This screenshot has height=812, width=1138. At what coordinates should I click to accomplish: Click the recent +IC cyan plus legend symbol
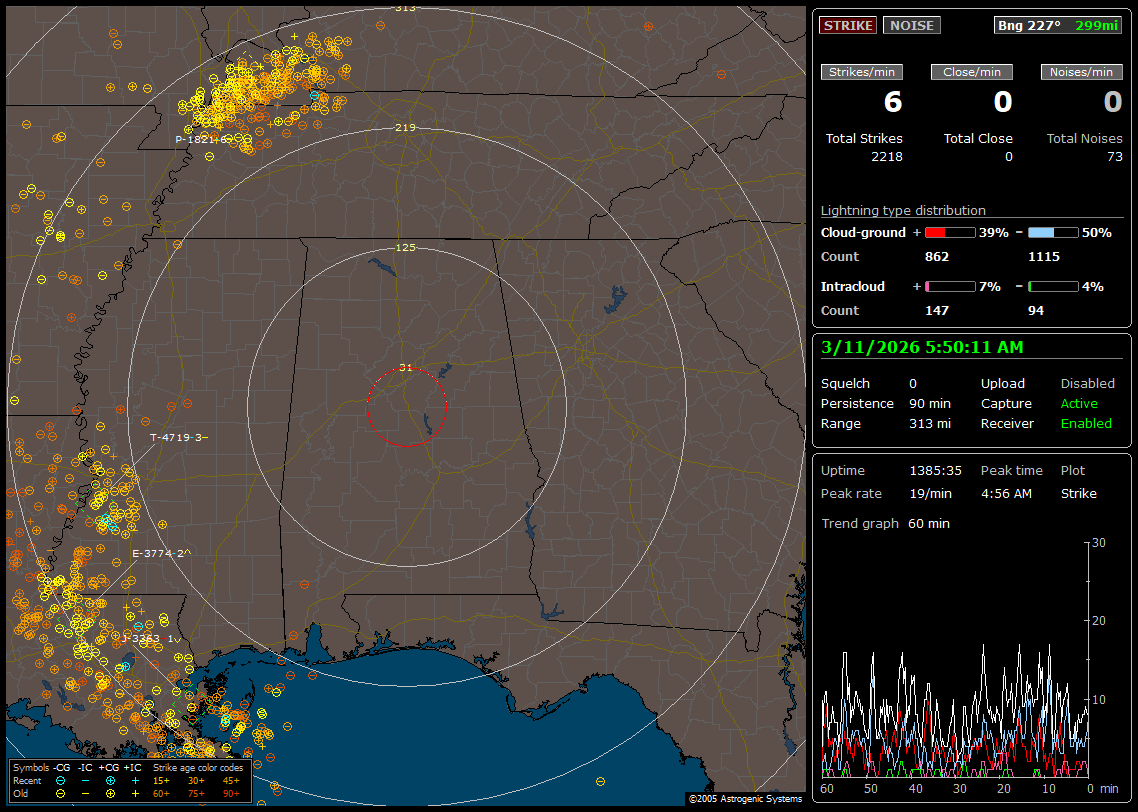(134, 780)
